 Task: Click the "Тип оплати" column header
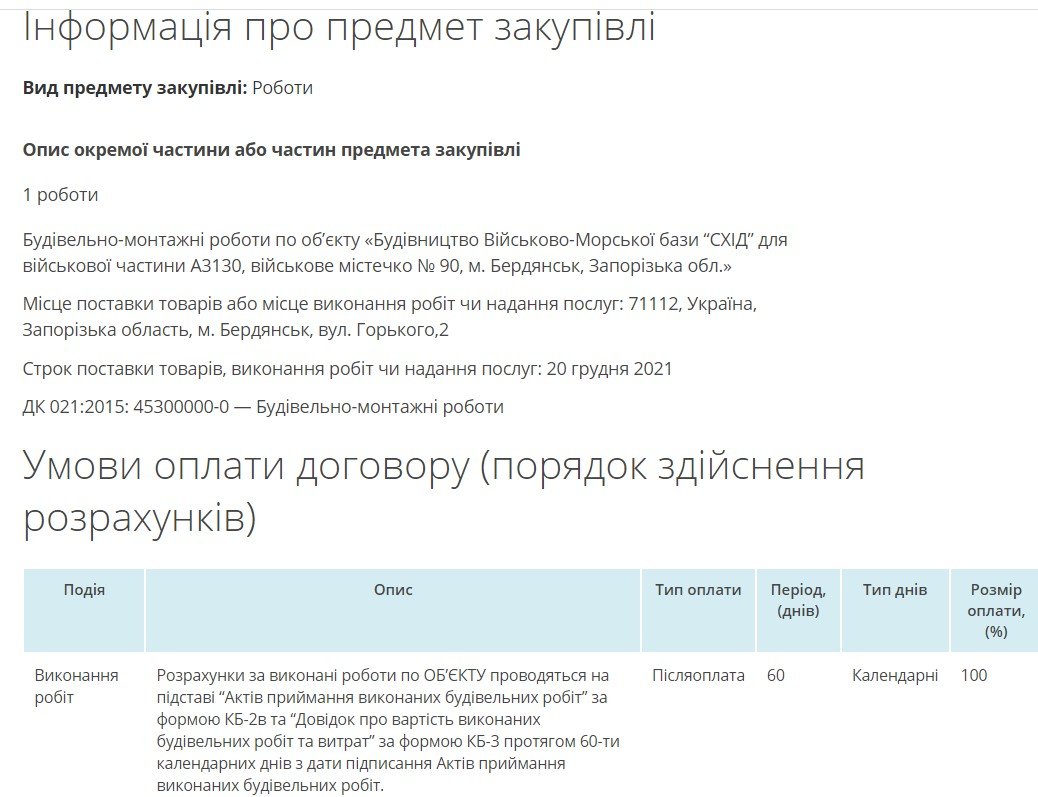tap(698, 590)
